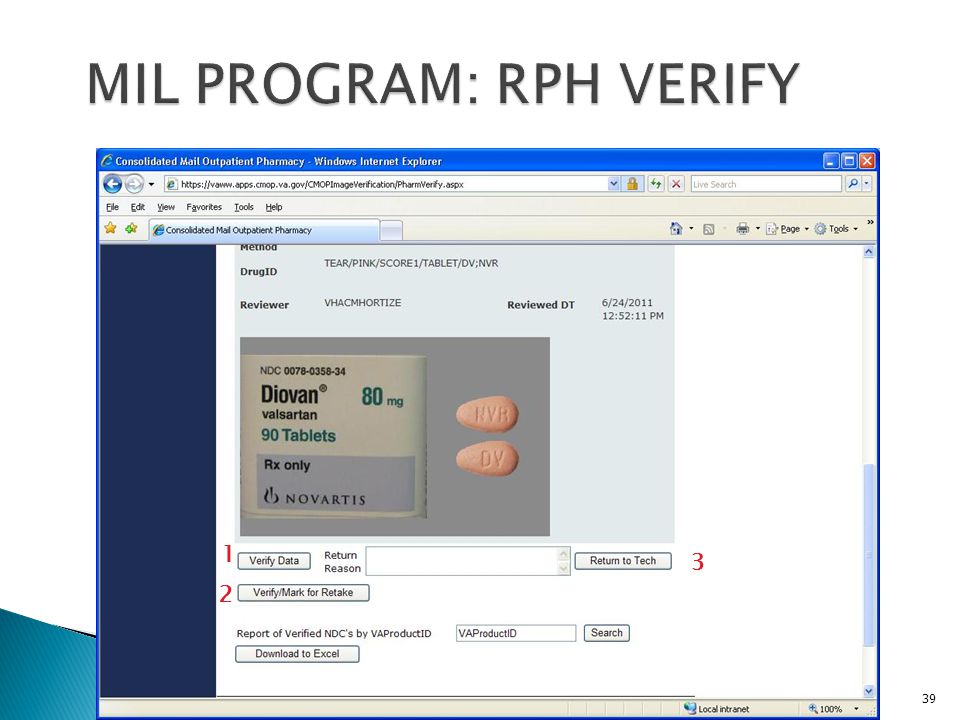Viewport: 960px width, 720px height.
Task: Open the Help menu
Action: click(274, 207)
